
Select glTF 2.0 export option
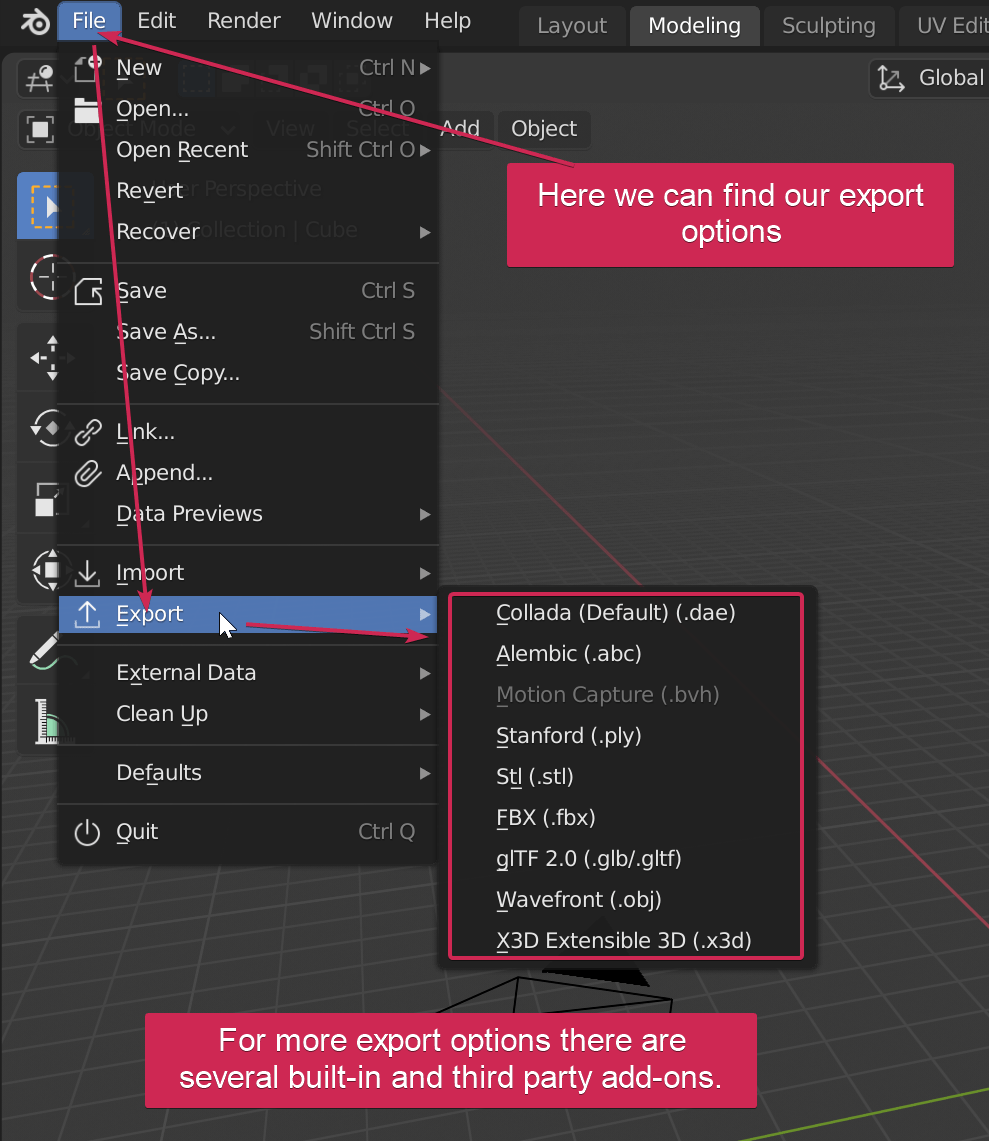coord(588,858)
